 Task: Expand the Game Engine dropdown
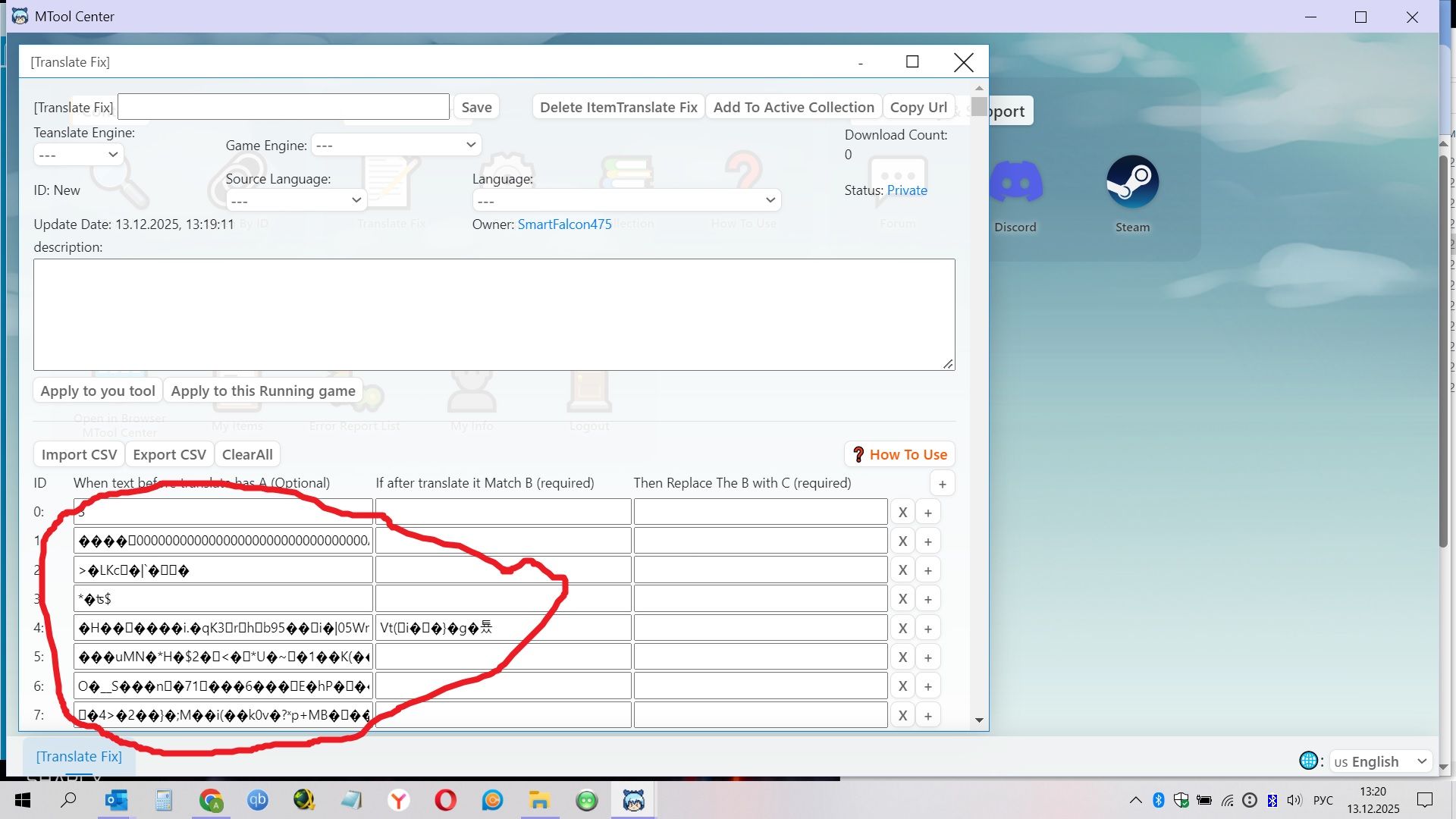(396, 145)
